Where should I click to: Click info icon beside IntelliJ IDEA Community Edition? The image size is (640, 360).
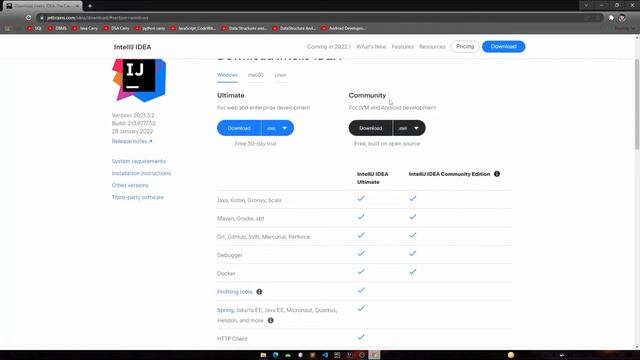tap(497, 174)
